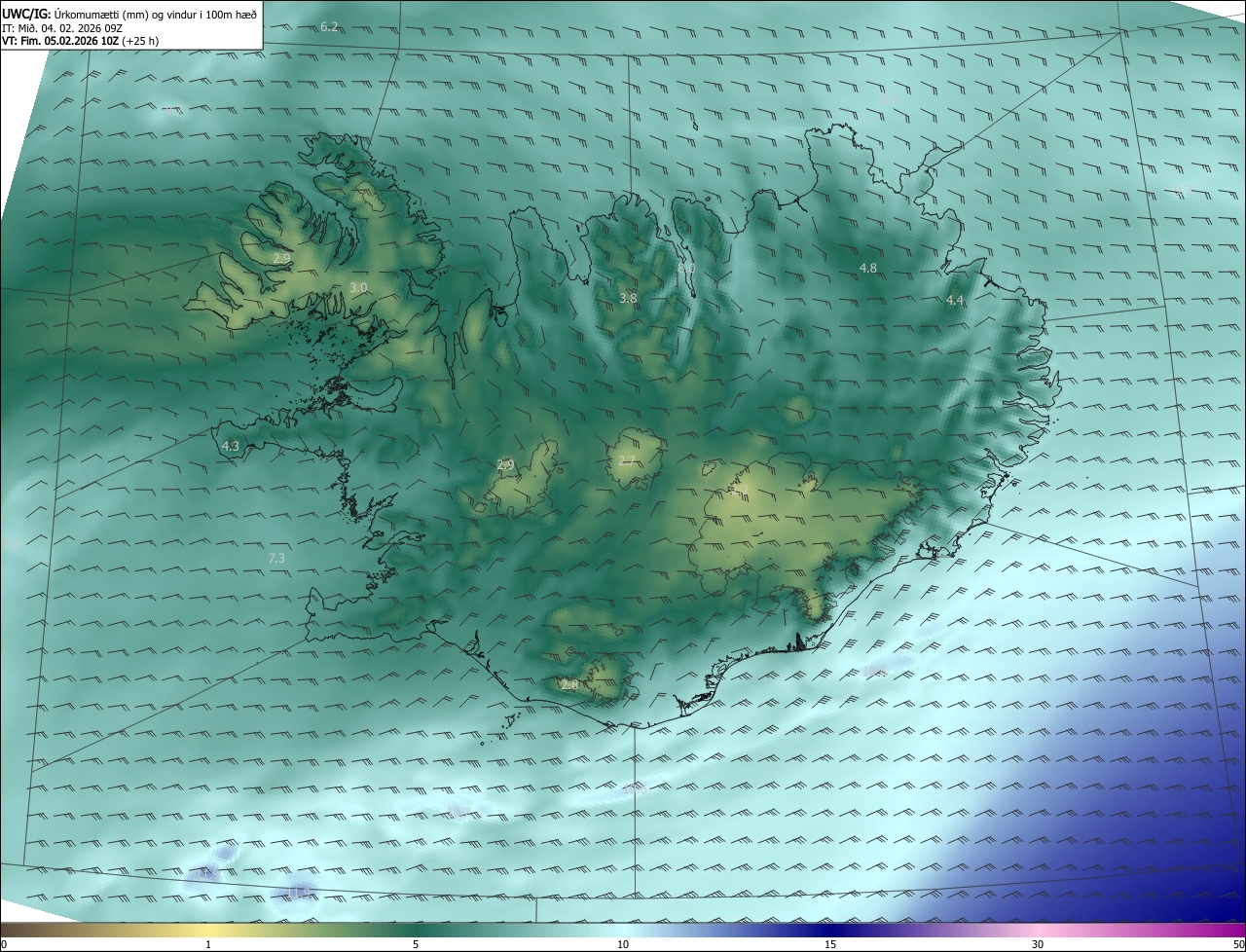The image size is (1246, 952).
Task: Click the 7.3 value over Faxaflói bay
Action: pyautogui.click(x=276, y=558)
